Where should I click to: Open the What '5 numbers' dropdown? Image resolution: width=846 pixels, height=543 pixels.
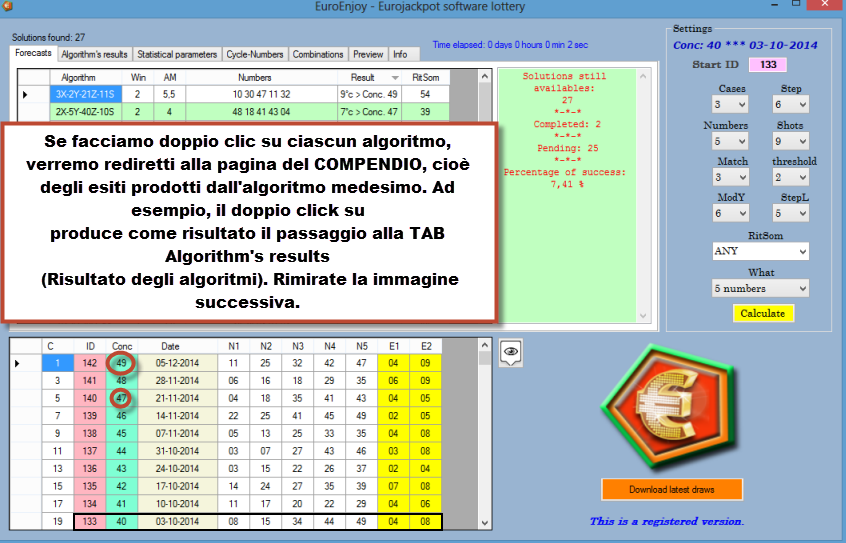point(761,288)
